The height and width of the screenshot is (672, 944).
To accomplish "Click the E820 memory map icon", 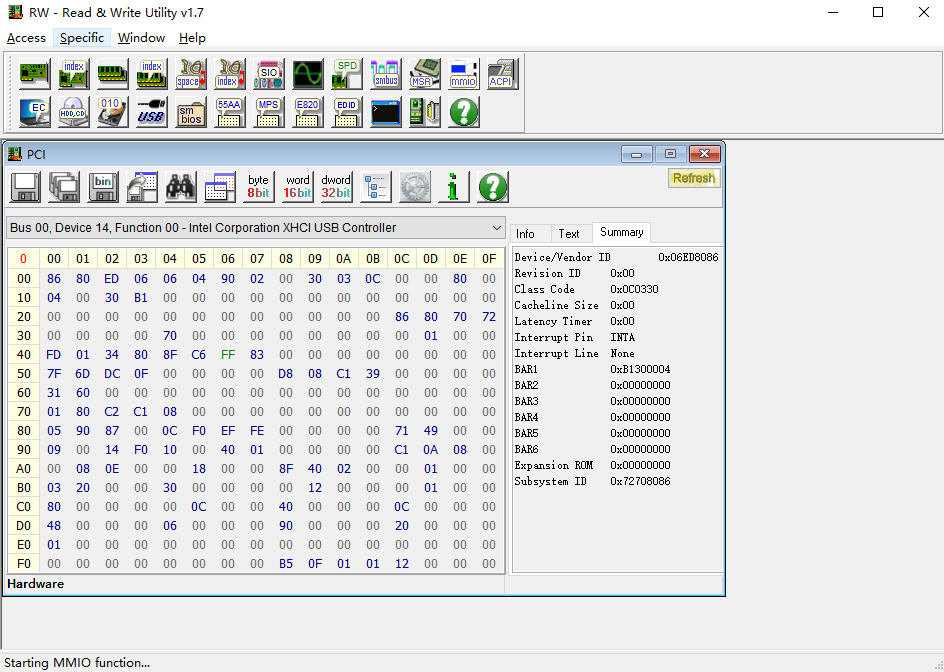I will tap(307, 112).
